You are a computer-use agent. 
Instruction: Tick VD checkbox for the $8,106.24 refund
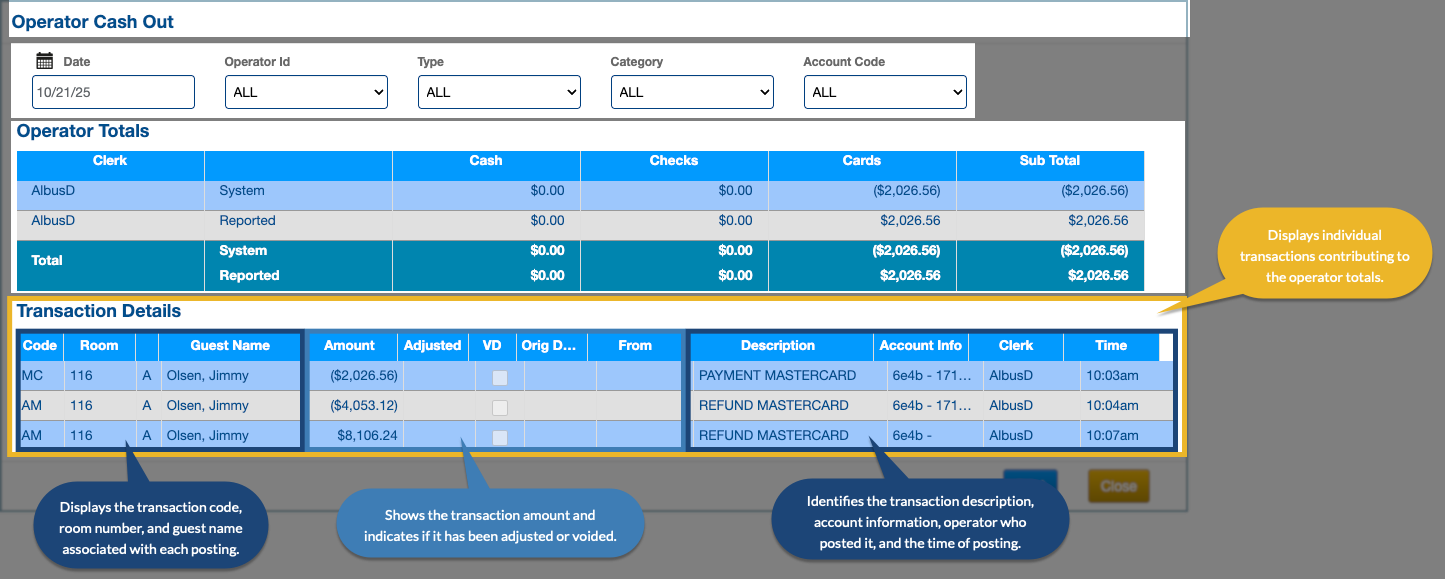coord(500,437)
